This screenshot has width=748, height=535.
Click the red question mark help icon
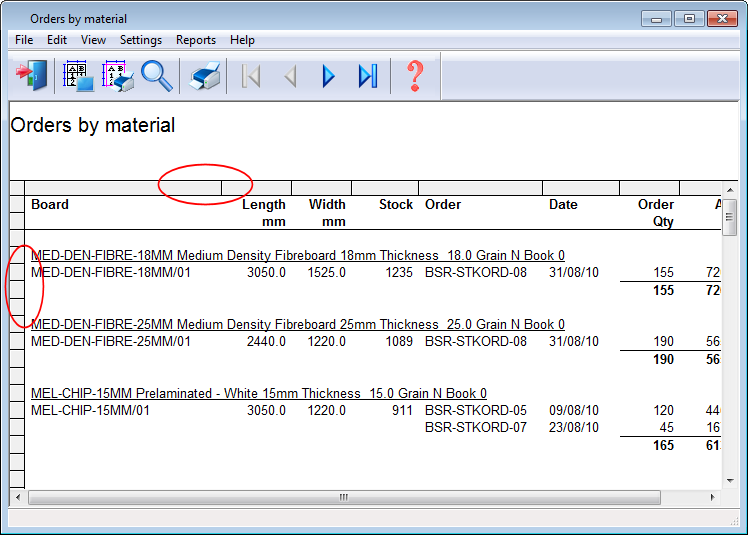pyautogui.click(x=415, y=75)
